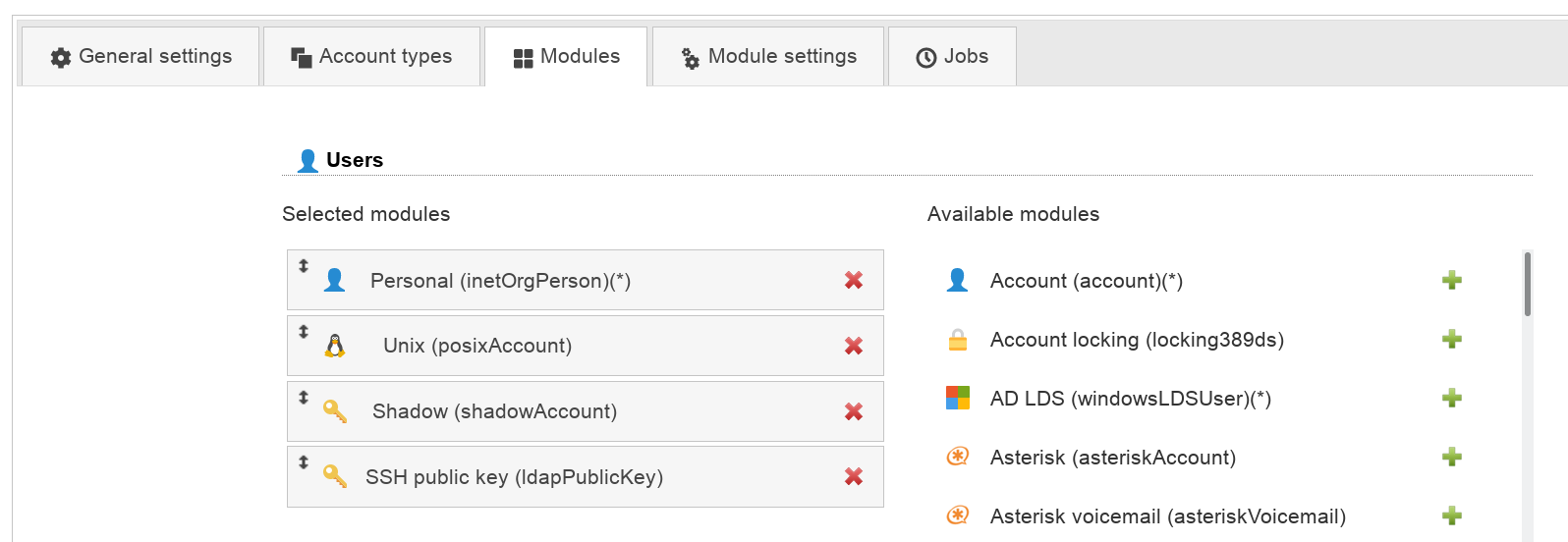
Task: Add the AD LDS (windowsLDSUser) module
Action: pos(1451,399)
